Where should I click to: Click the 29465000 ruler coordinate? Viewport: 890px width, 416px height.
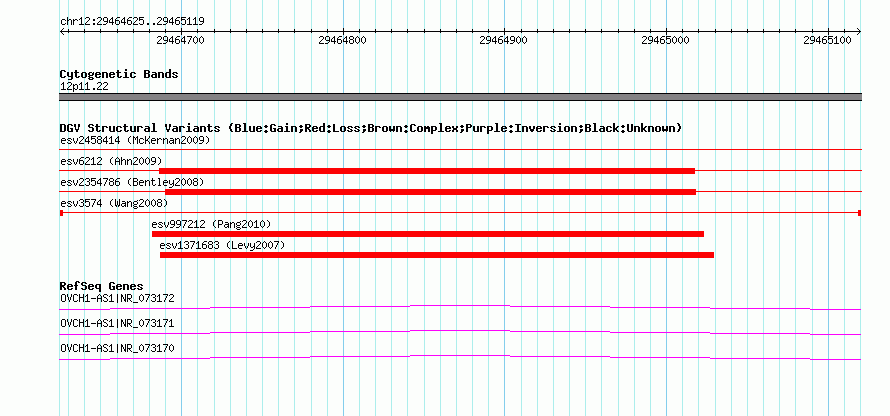click(x=665, y=40)
